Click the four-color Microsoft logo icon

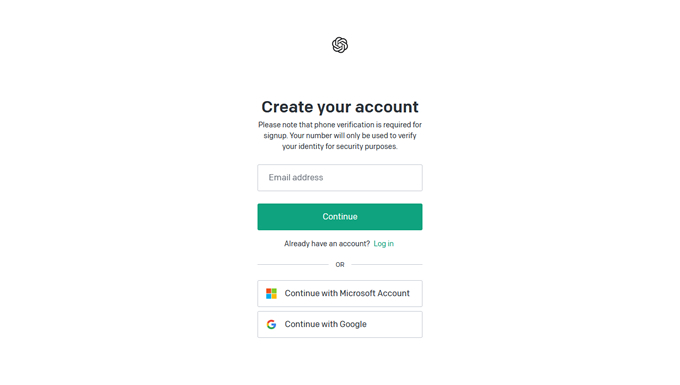[x=271, y=294]
